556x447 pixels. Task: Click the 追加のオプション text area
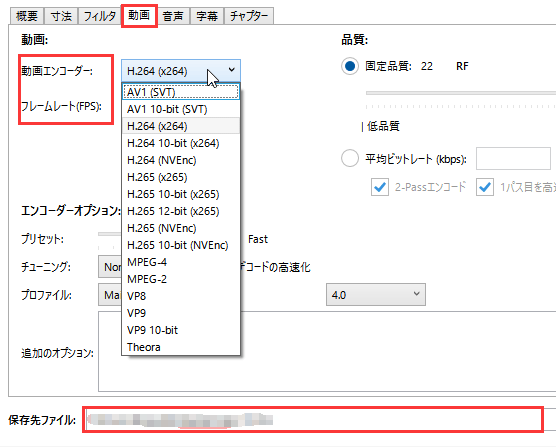click(327, 352)
